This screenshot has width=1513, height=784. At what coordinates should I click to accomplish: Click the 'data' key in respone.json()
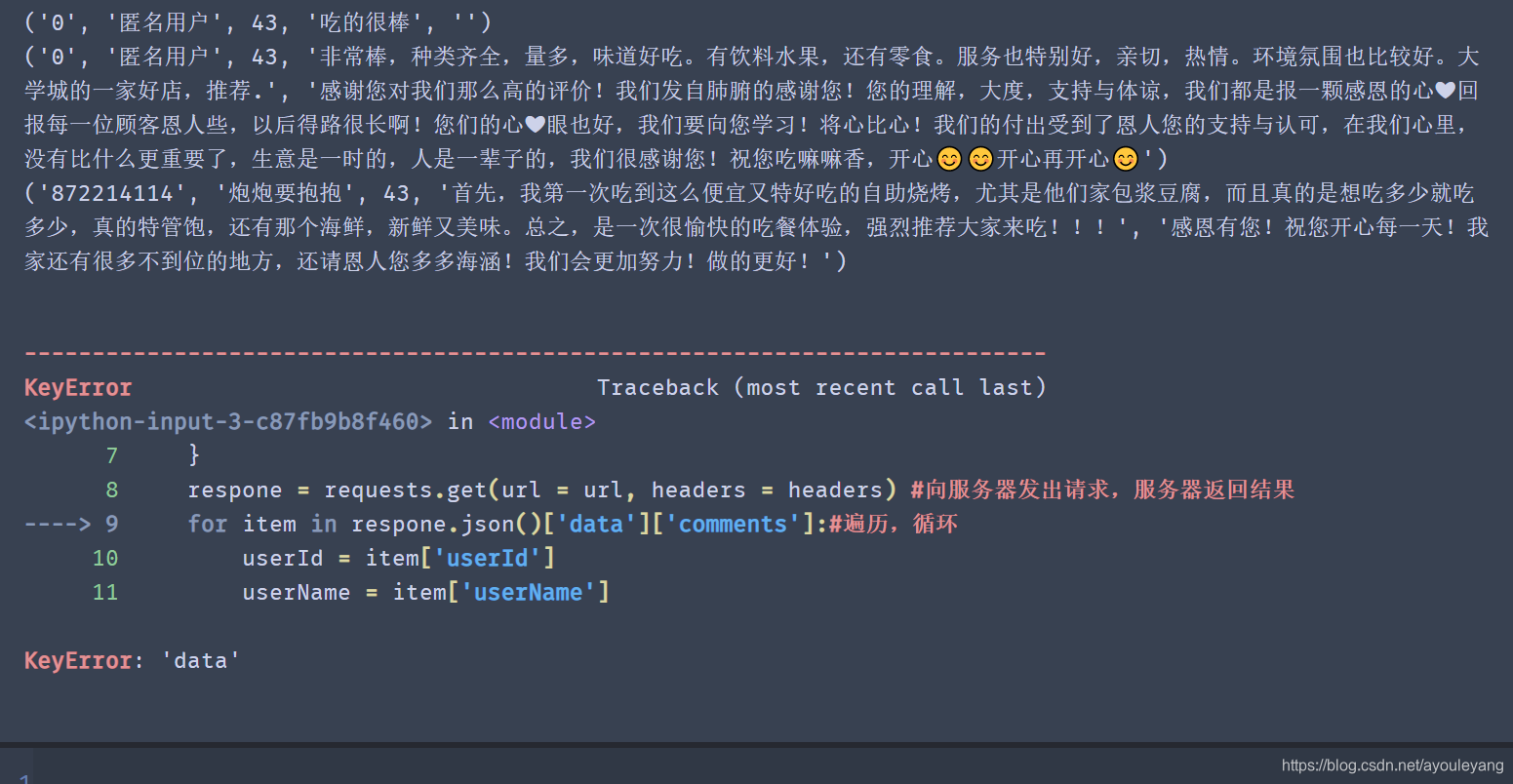pyautogui.click(x=596, y=524)
